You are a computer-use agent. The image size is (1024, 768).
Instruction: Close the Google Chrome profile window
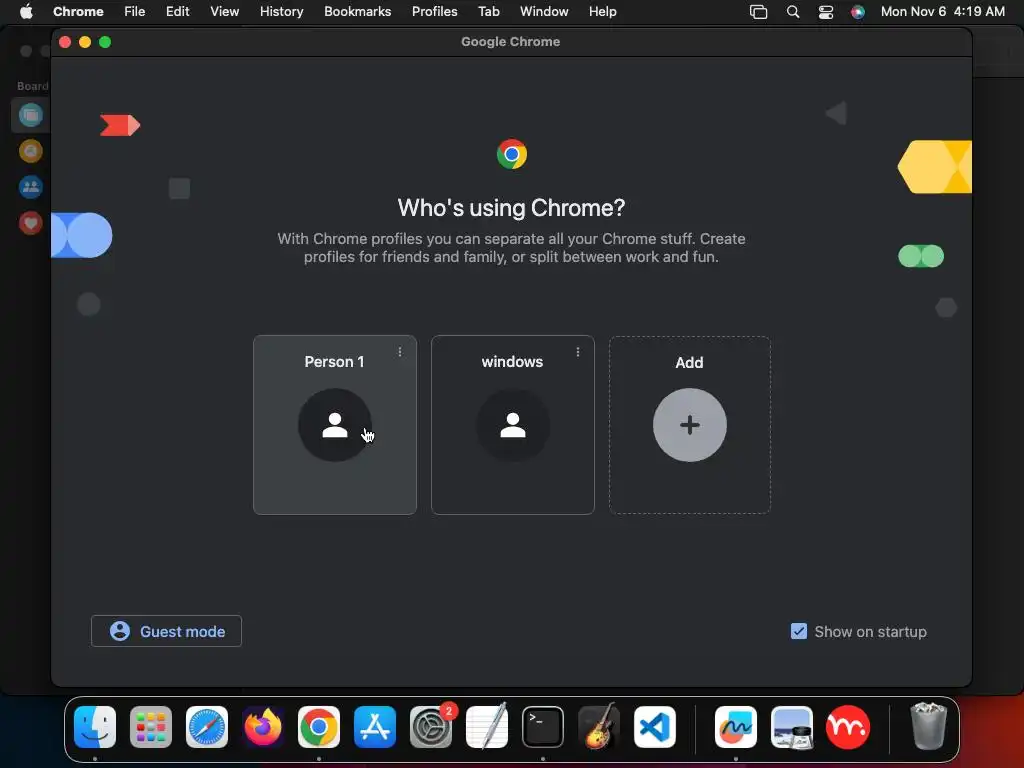(65, 42)
